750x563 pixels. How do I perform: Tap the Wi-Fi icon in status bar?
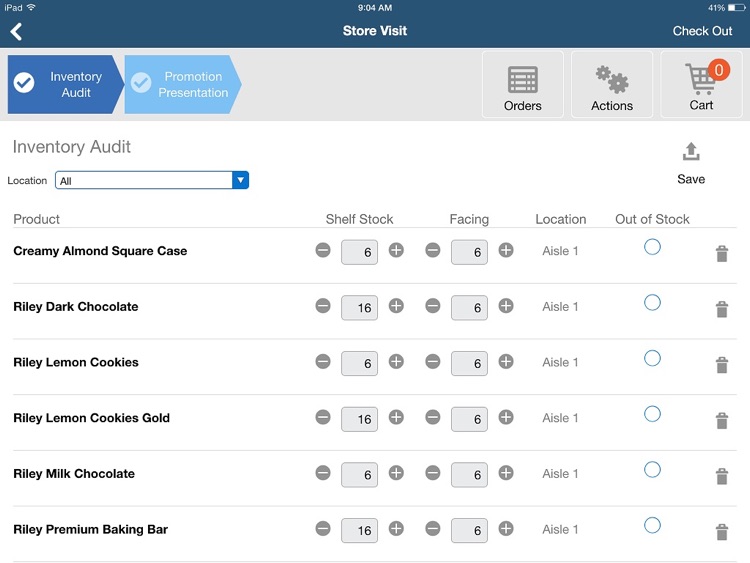31,7
